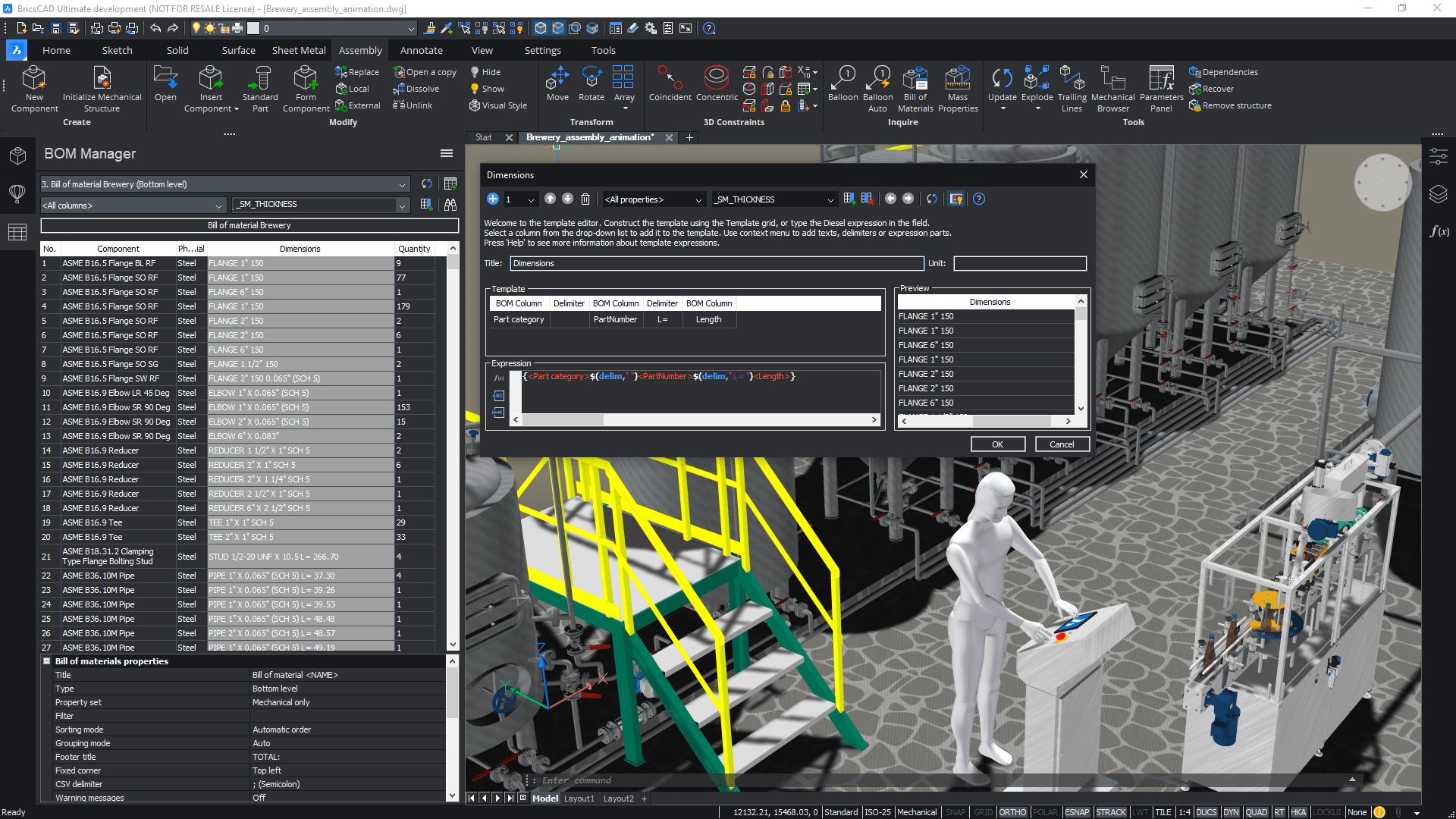The image size is (1456, 819).
Task: Select the Balloon tool in the ribbon
Action: coord(843,78)
